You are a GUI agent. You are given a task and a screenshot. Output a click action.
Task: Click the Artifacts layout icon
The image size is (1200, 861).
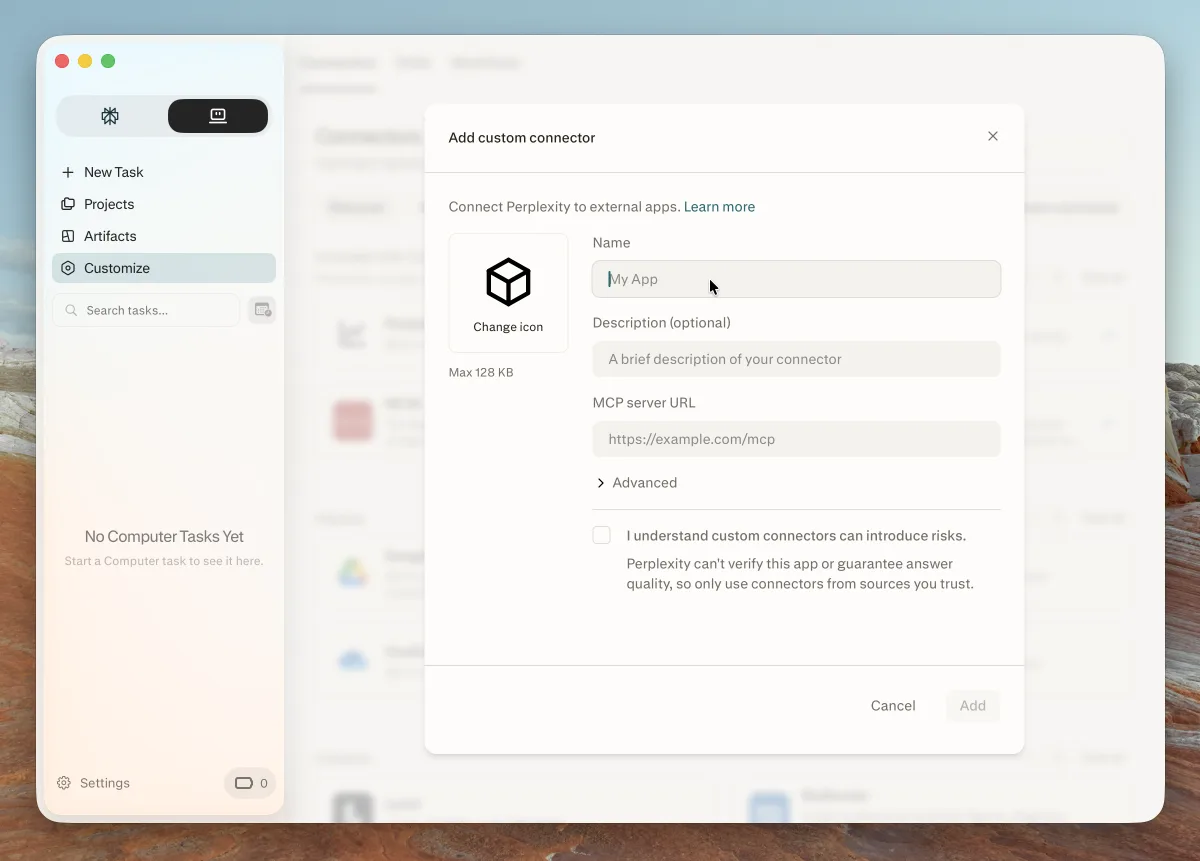(68, 236)
